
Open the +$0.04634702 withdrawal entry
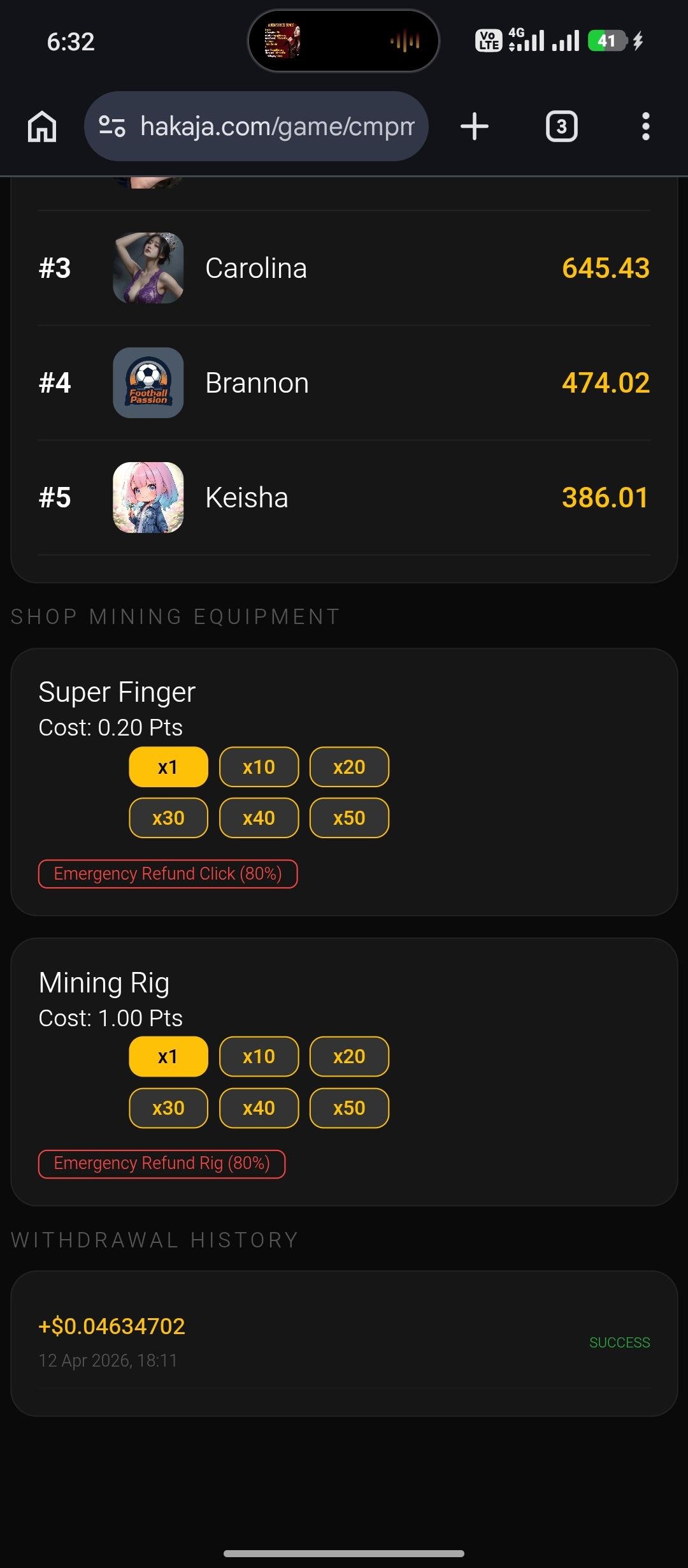point(344,1343)
